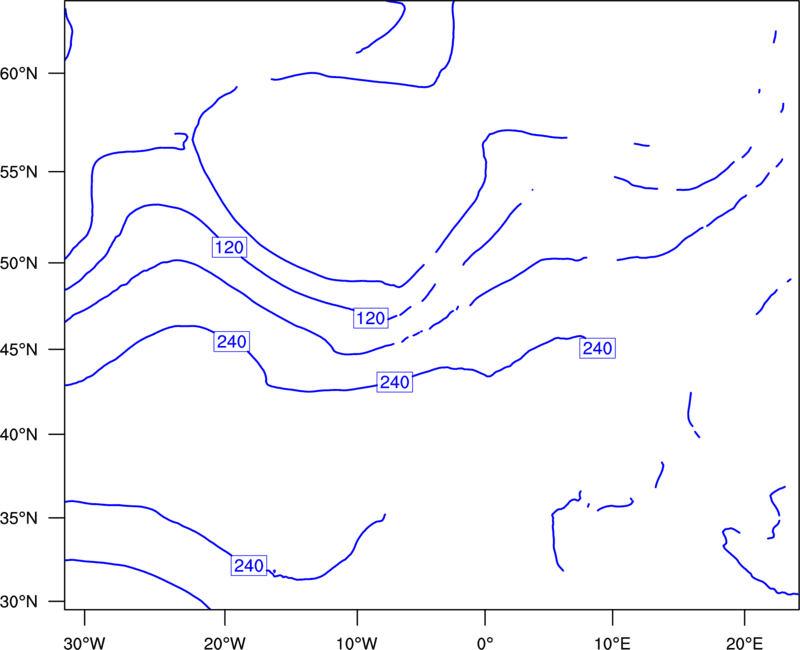Select the 0° longitude axis label
The image size is (800, 650).
[485, 643]
